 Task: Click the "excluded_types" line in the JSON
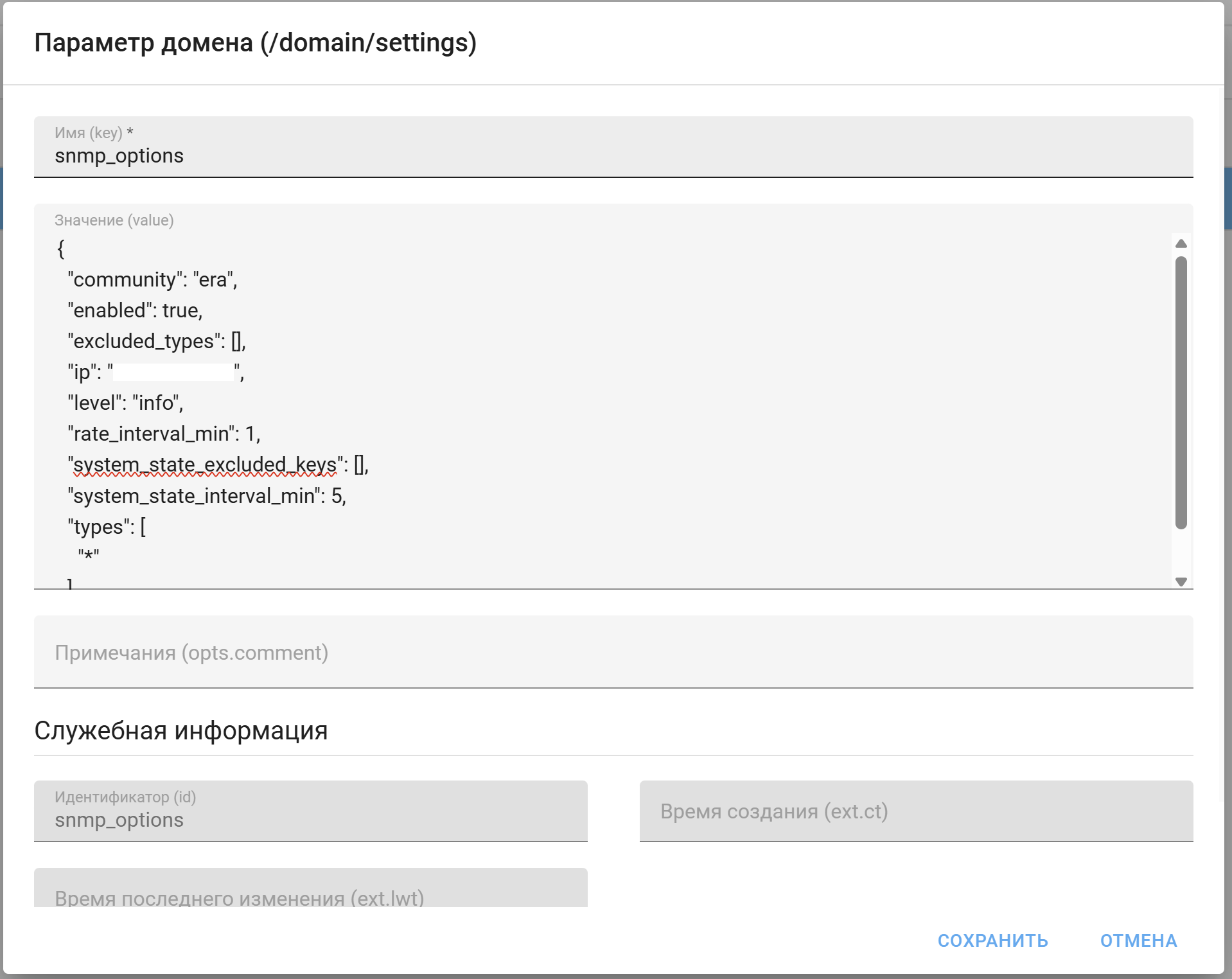tap(157, 341)
